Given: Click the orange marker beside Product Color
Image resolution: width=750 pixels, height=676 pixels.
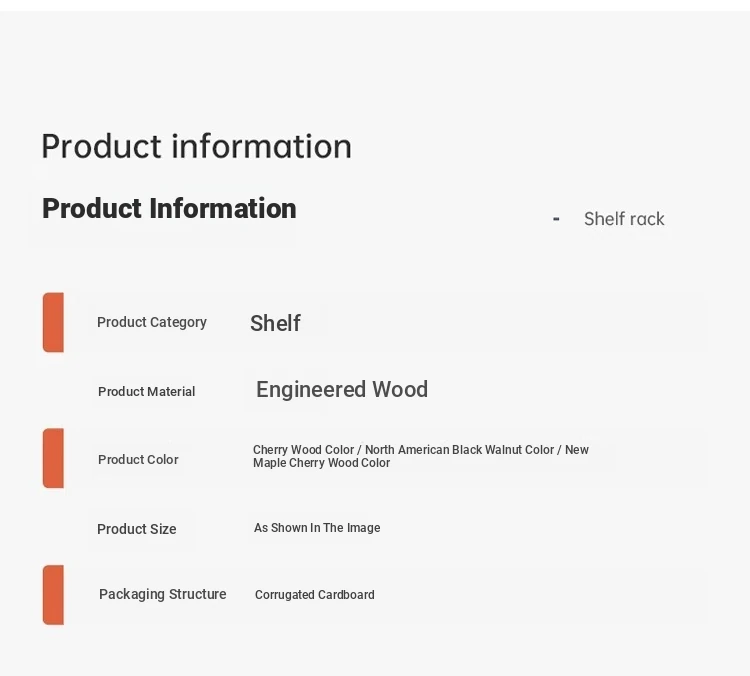Looking at the screenshot, I should pos(53,458).
